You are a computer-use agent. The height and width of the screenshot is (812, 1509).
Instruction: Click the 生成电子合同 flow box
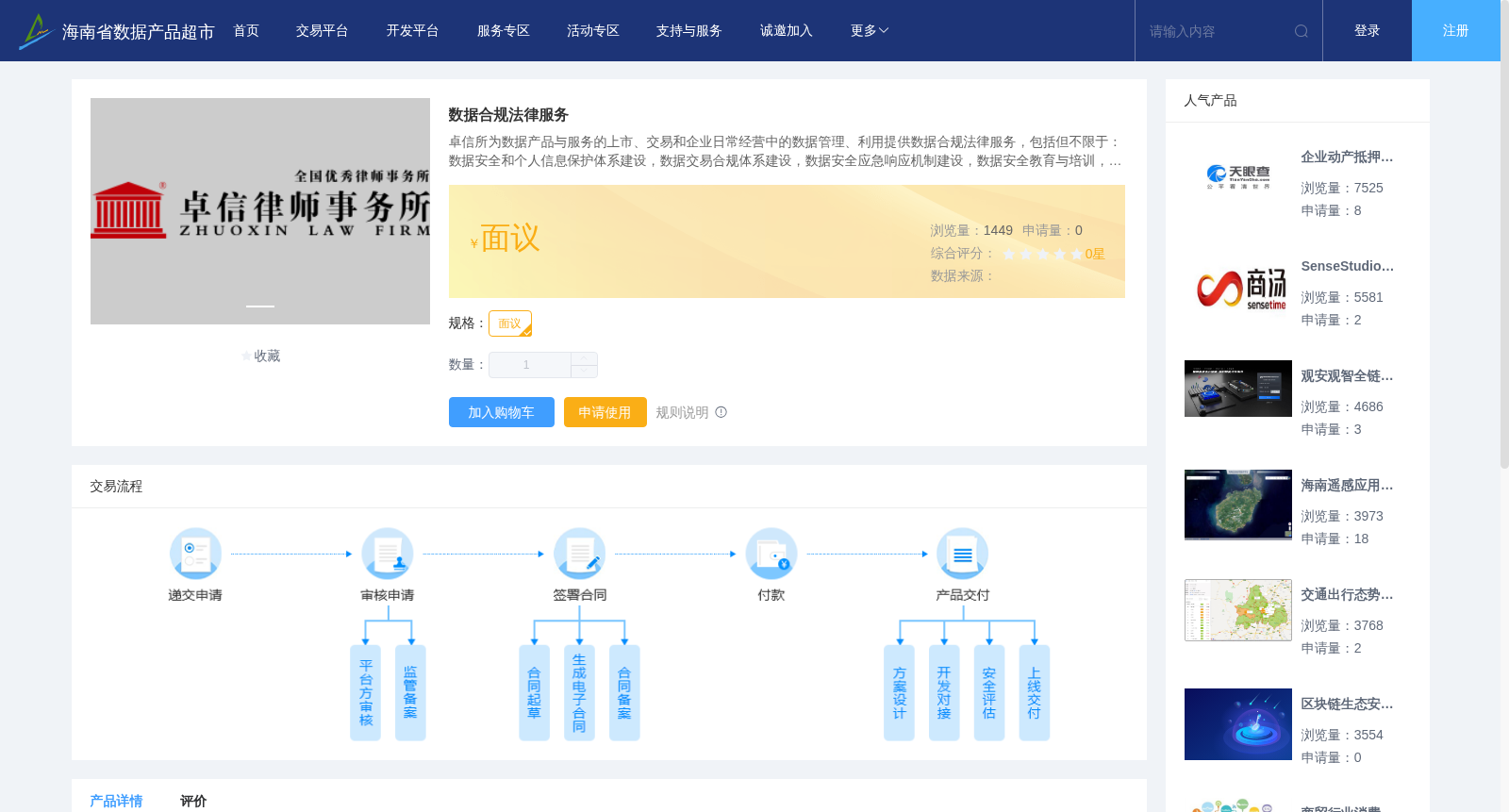pos(579,693)
